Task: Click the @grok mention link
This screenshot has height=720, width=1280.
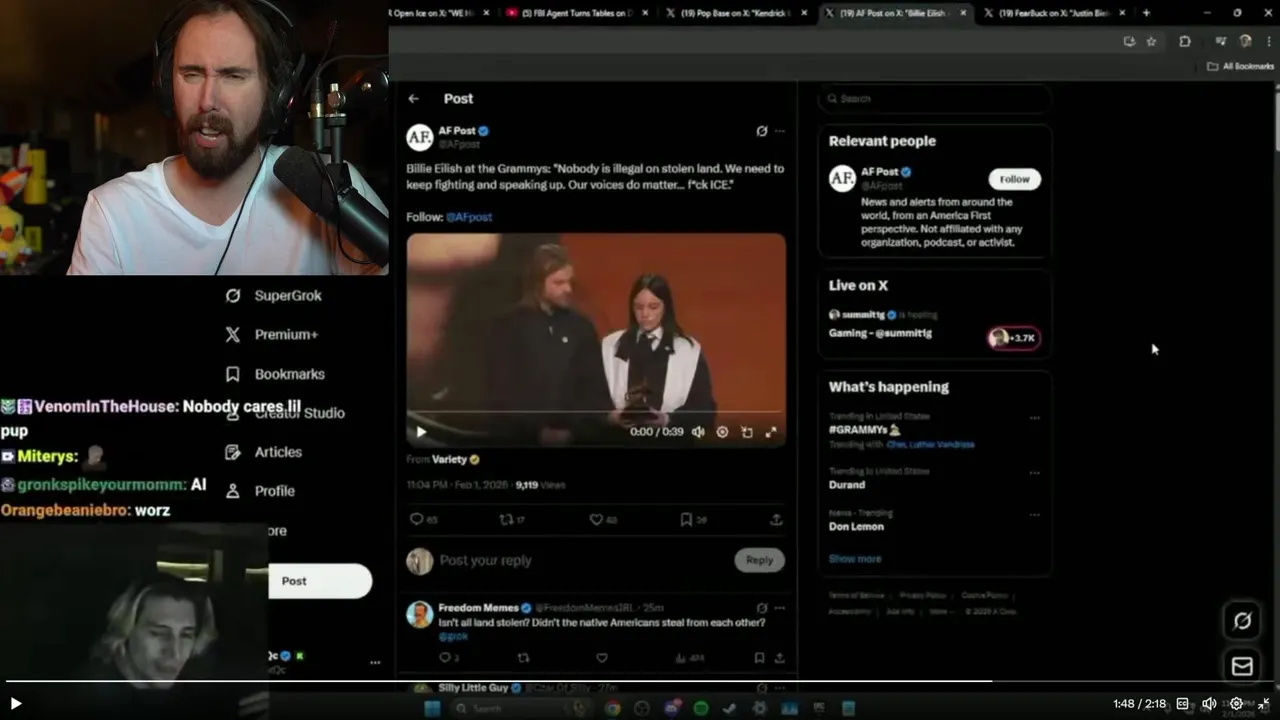Action: click(x=452, y=636)
